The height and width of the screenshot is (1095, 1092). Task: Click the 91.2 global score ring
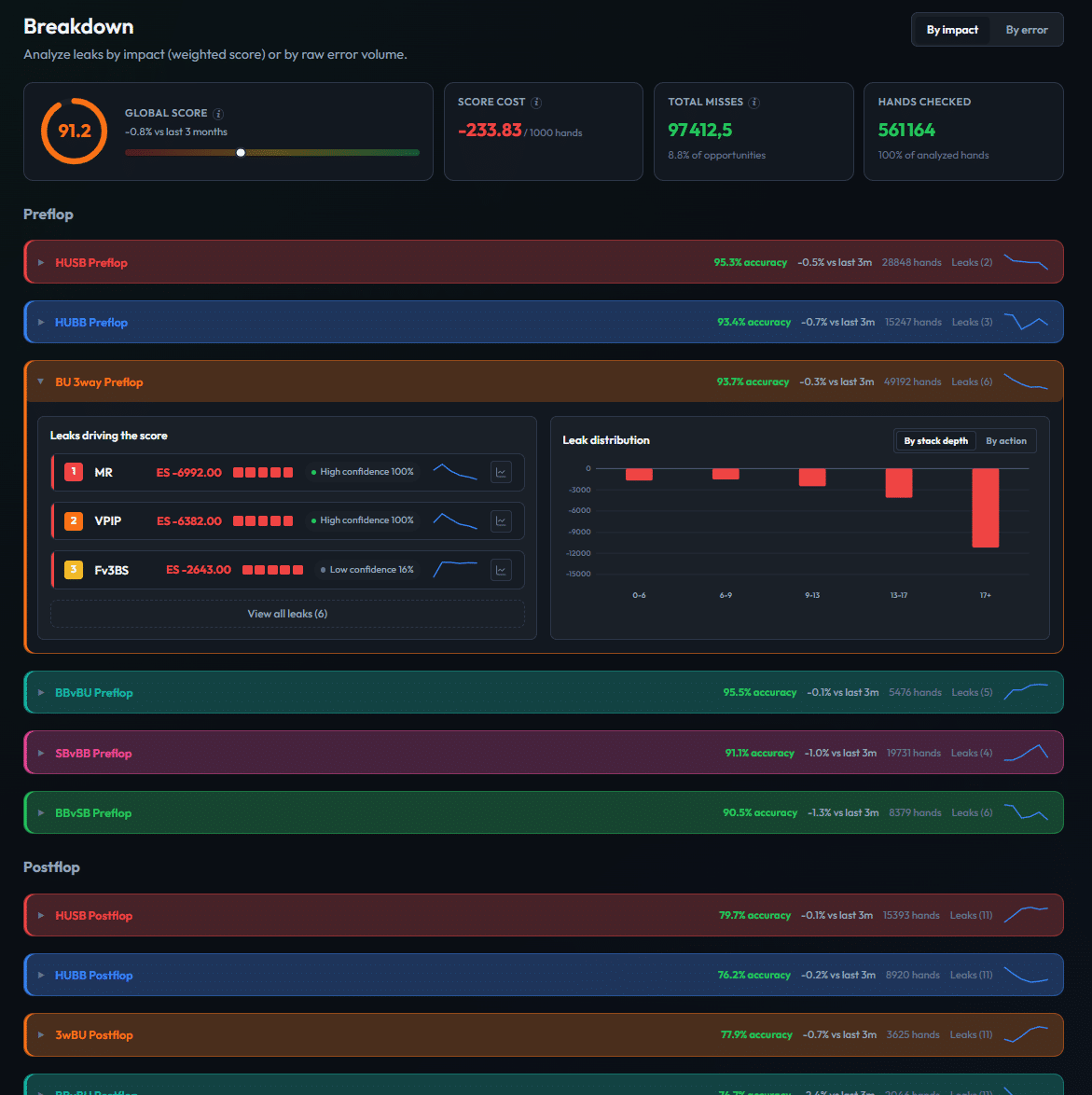coord(74,132)
